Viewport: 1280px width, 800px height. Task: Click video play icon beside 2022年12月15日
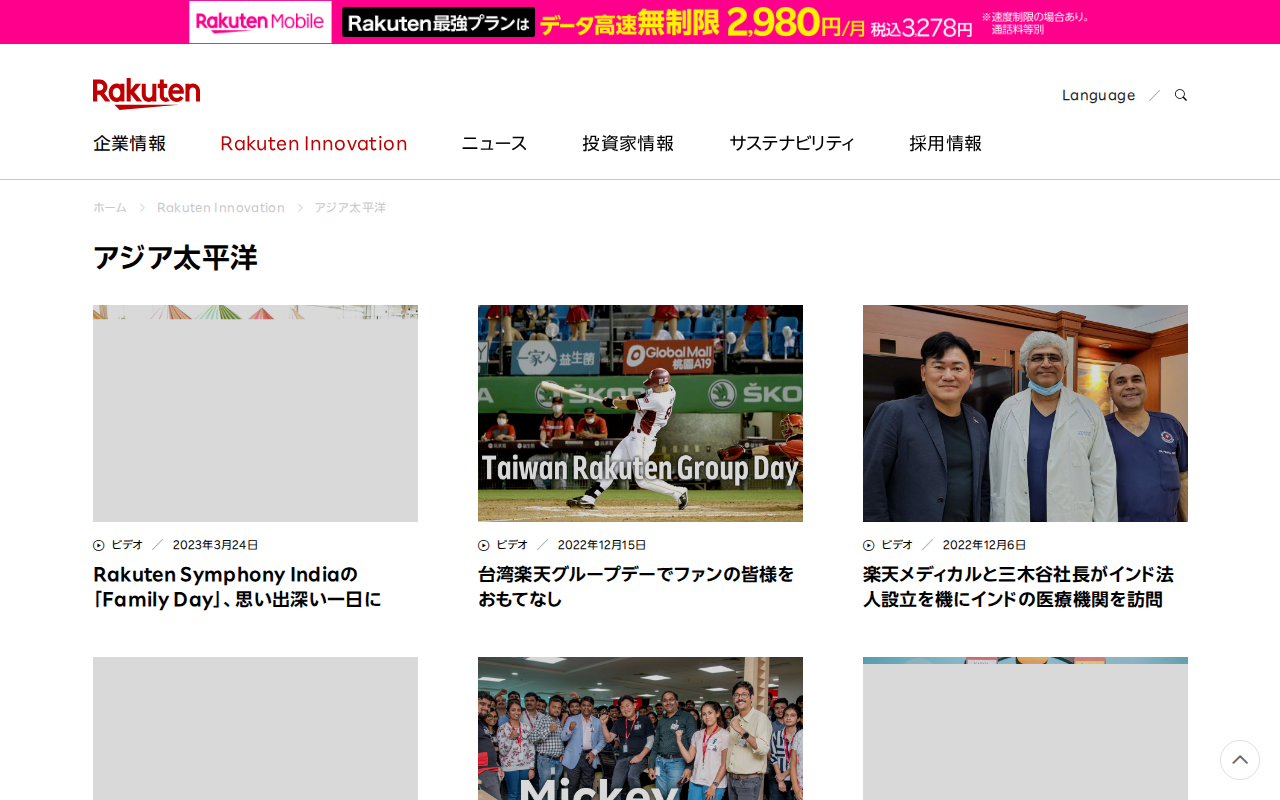click(484, 545)
